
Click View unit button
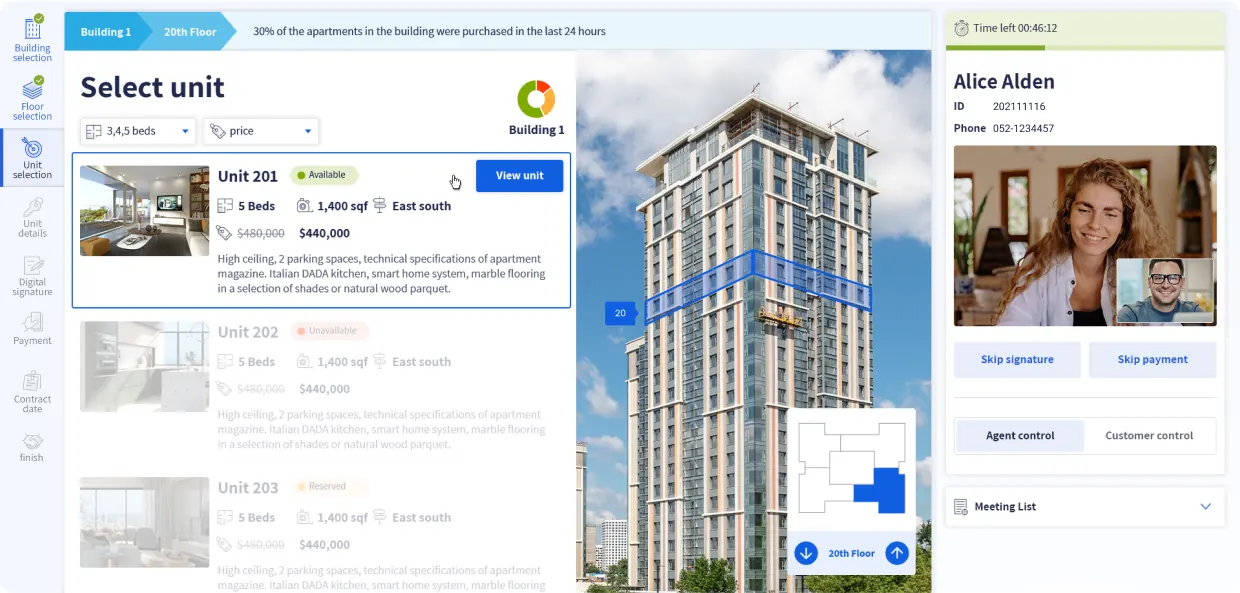(x=520, y=175)
